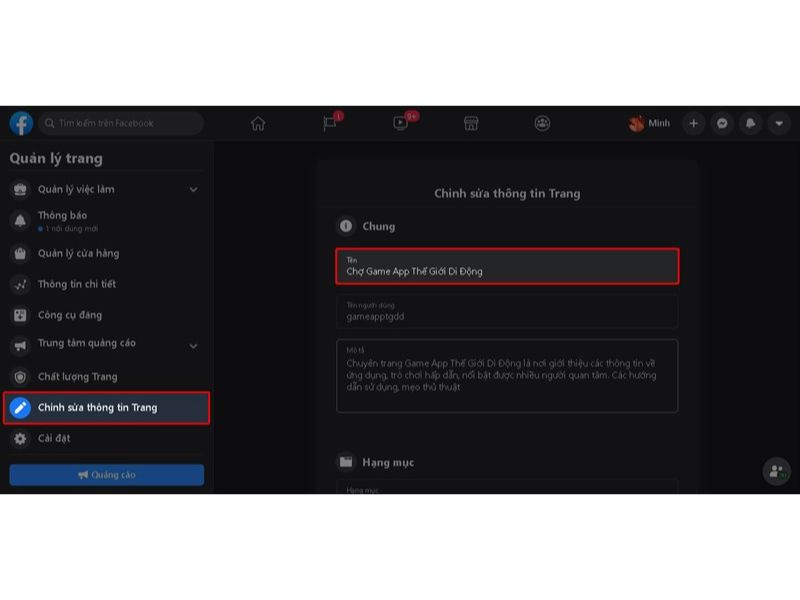This screenshot has width=800, height=600.
Task: Open Watch videos icon in top bar
Action: [400, 123]
